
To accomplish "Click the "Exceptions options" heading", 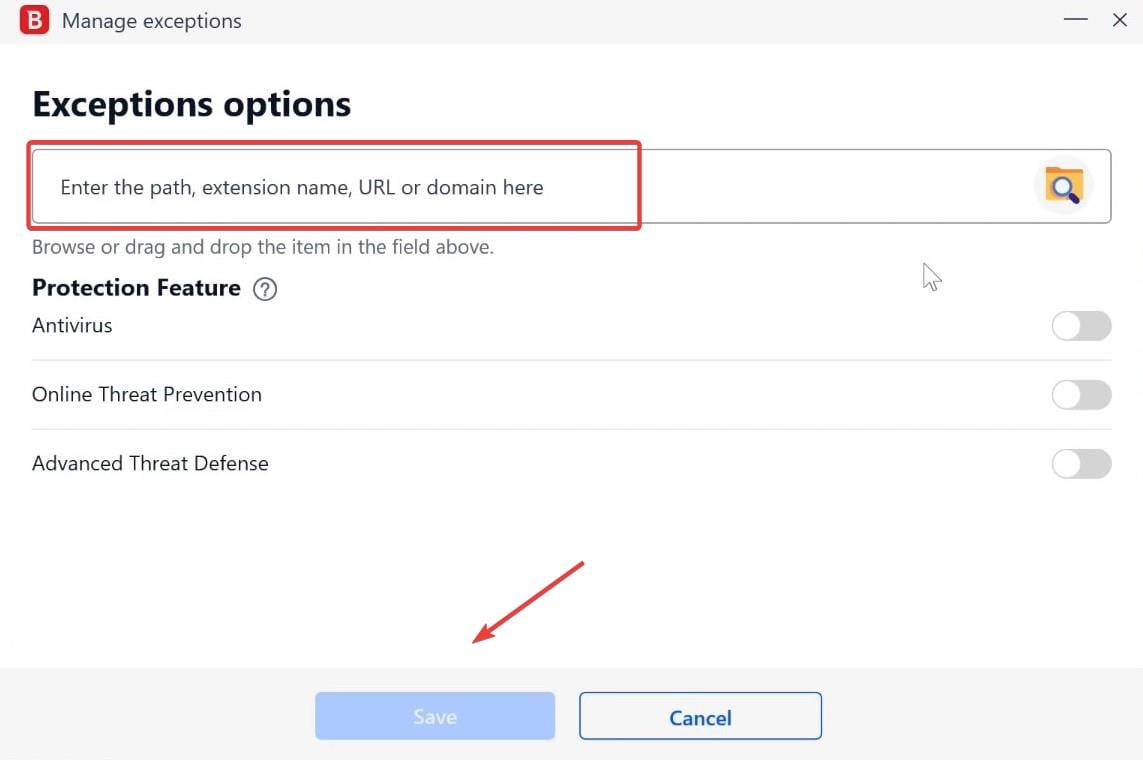I will 192,104.
